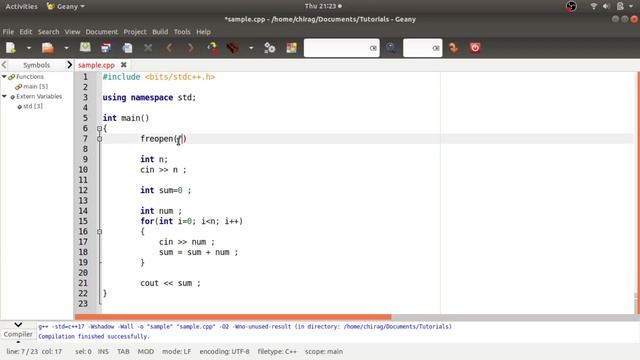Open the Project menu
Viewport: 640px width, 360px height.
(135, 32)
